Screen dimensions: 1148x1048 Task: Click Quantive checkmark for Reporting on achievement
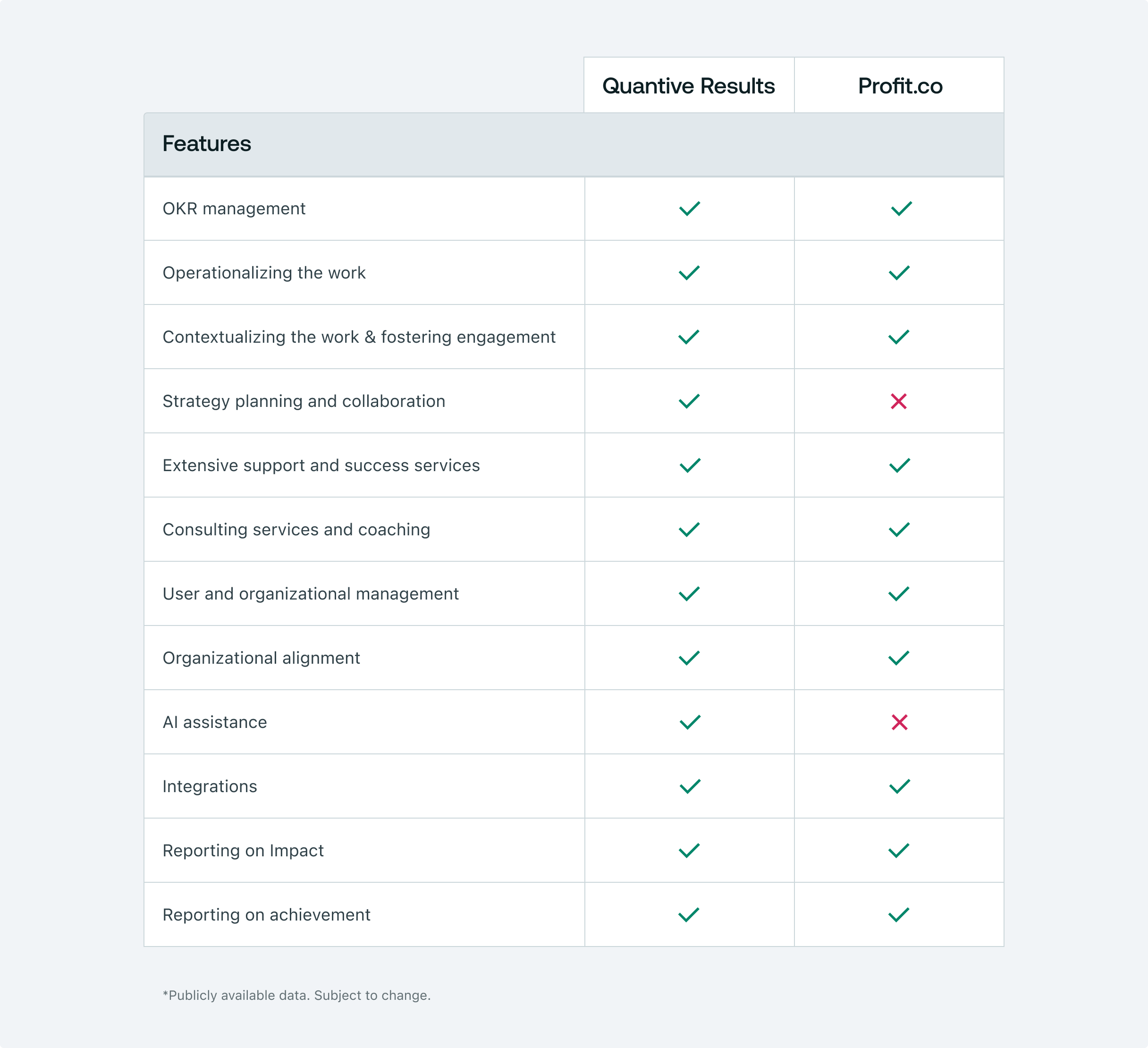pos(688,915)
